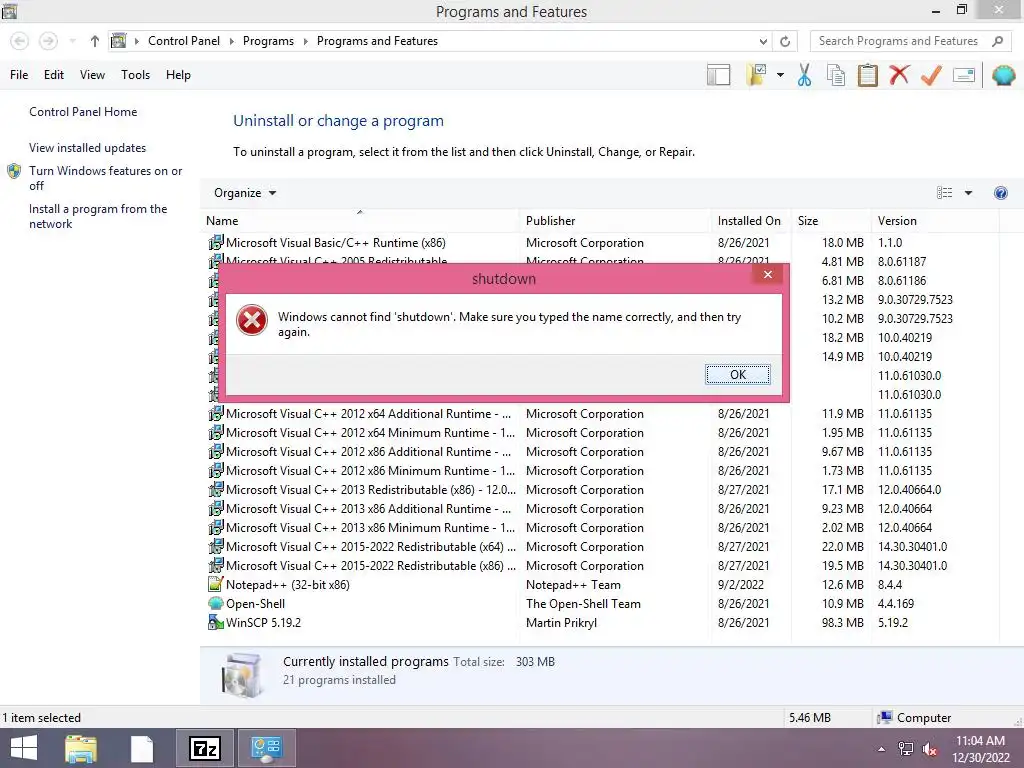Click the orange checkmark Properties icon
This screenshot has height=768, width=1024.
[x=931, y=75]
